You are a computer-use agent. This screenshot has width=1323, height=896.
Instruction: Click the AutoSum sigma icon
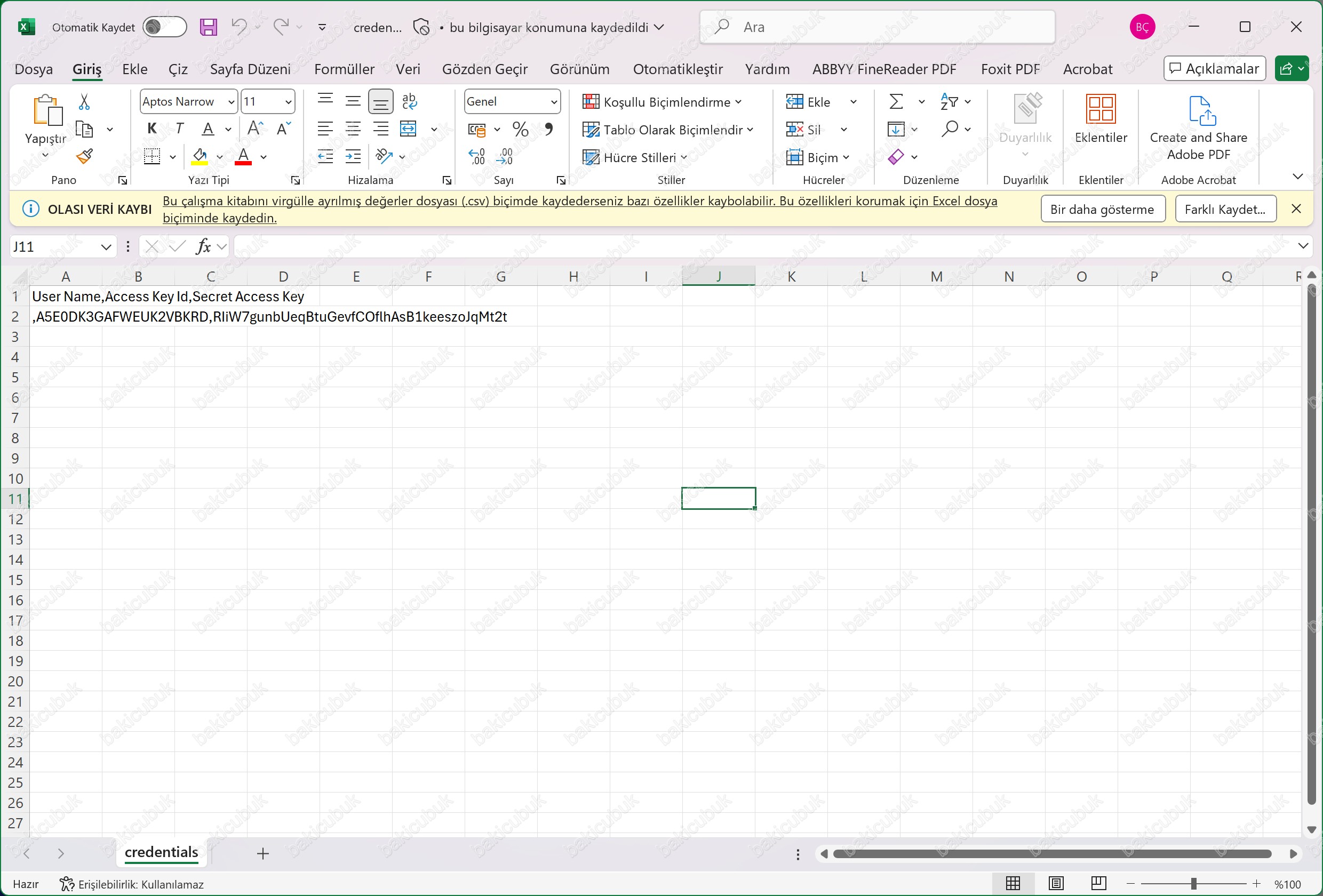click(x=896, y=102)
